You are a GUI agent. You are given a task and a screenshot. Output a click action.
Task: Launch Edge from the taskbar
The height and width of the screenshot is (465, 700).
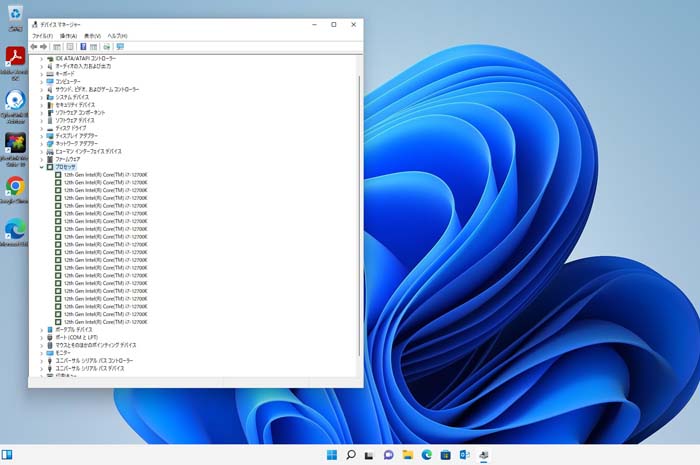tap(426, 455)
